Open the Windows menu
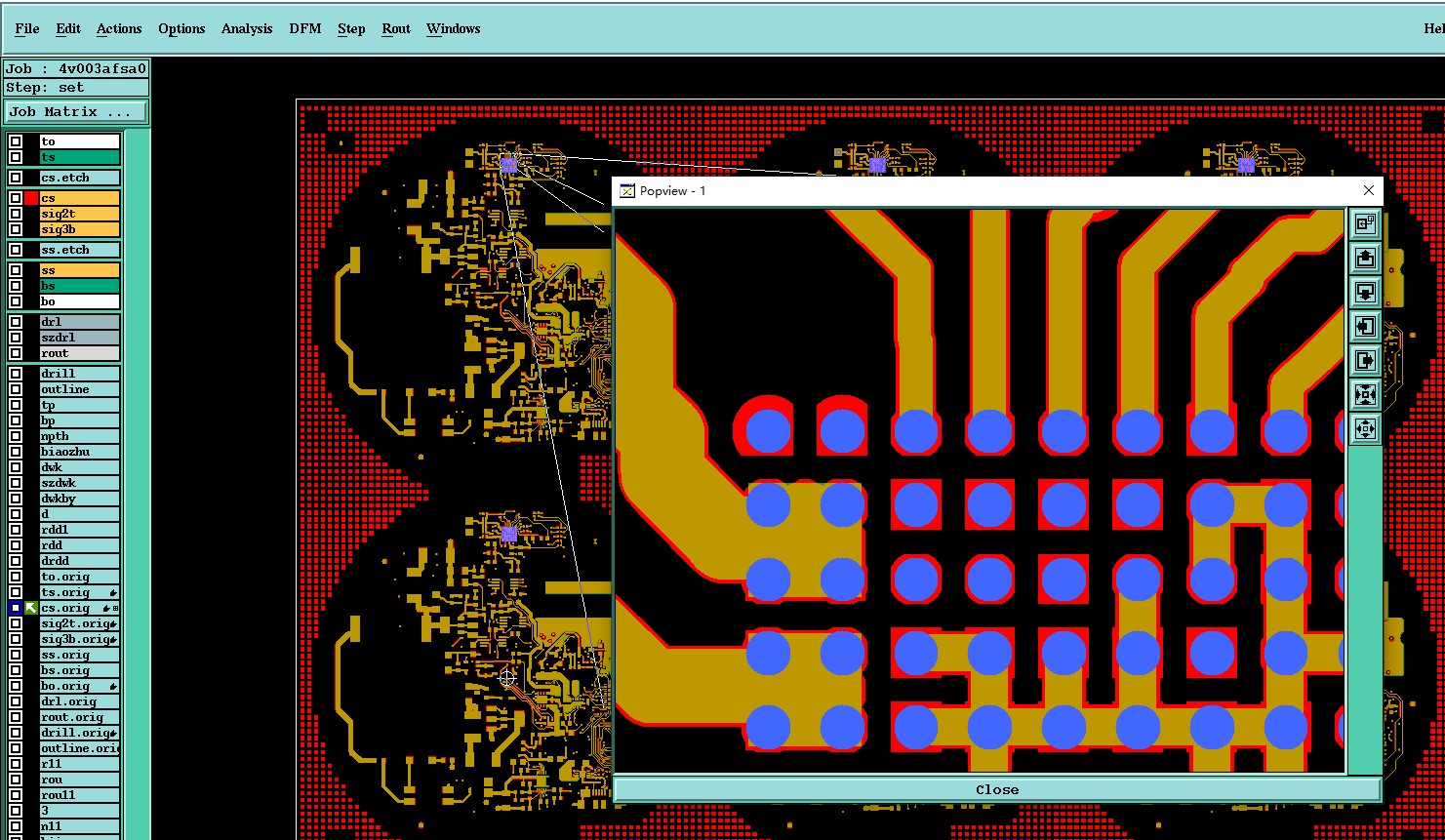The width and height of the screenshot is (1445, 840). click(454, 28)
